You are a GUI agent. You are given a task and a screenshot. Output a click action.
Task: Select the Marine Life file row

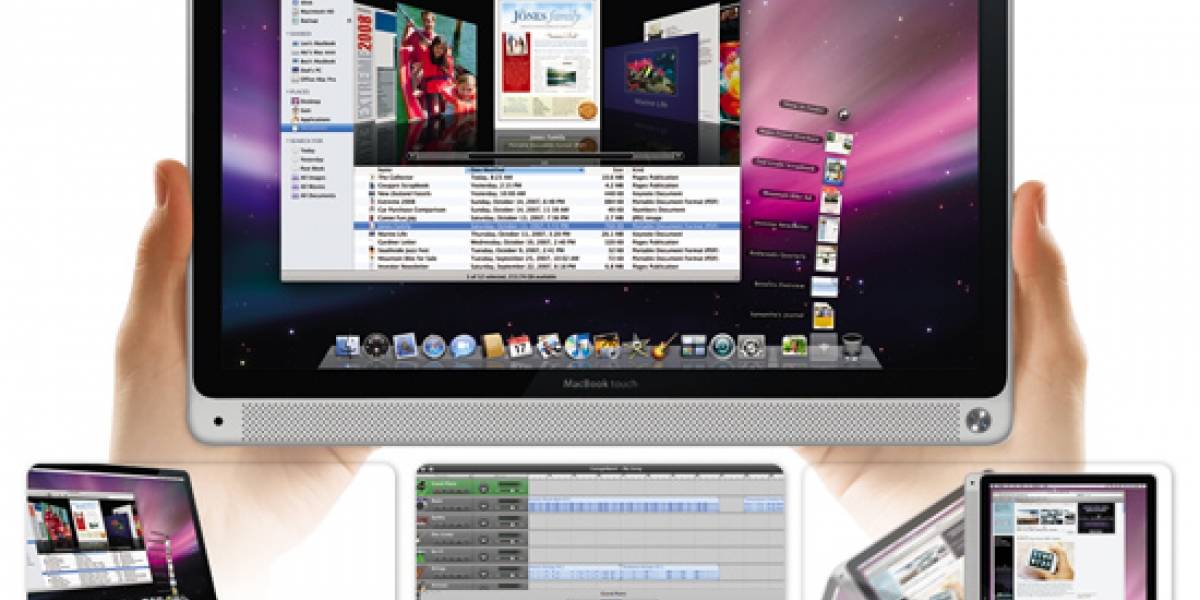(548, 234)
